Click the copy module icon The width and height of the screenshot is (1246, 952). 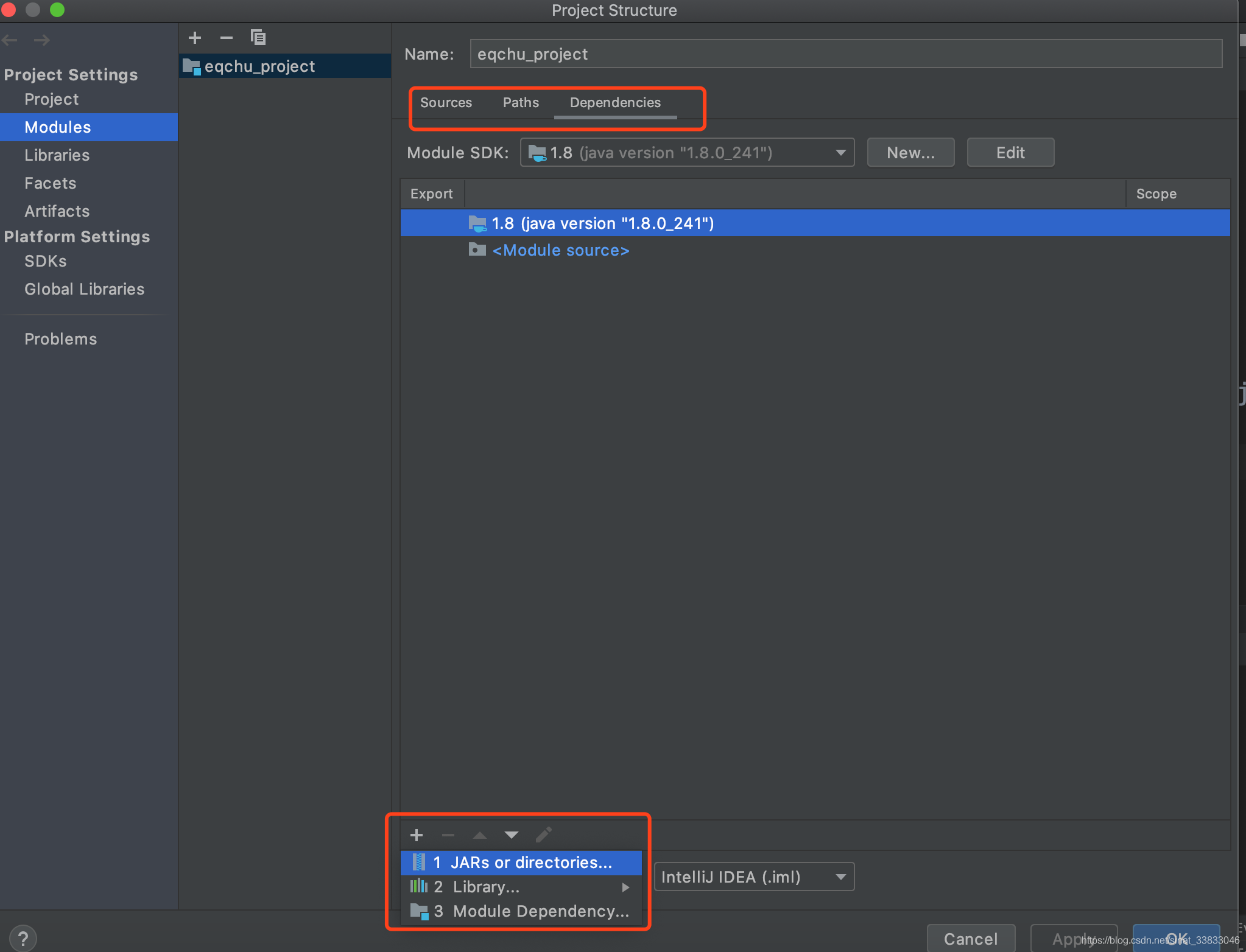[x=258, y=38]
